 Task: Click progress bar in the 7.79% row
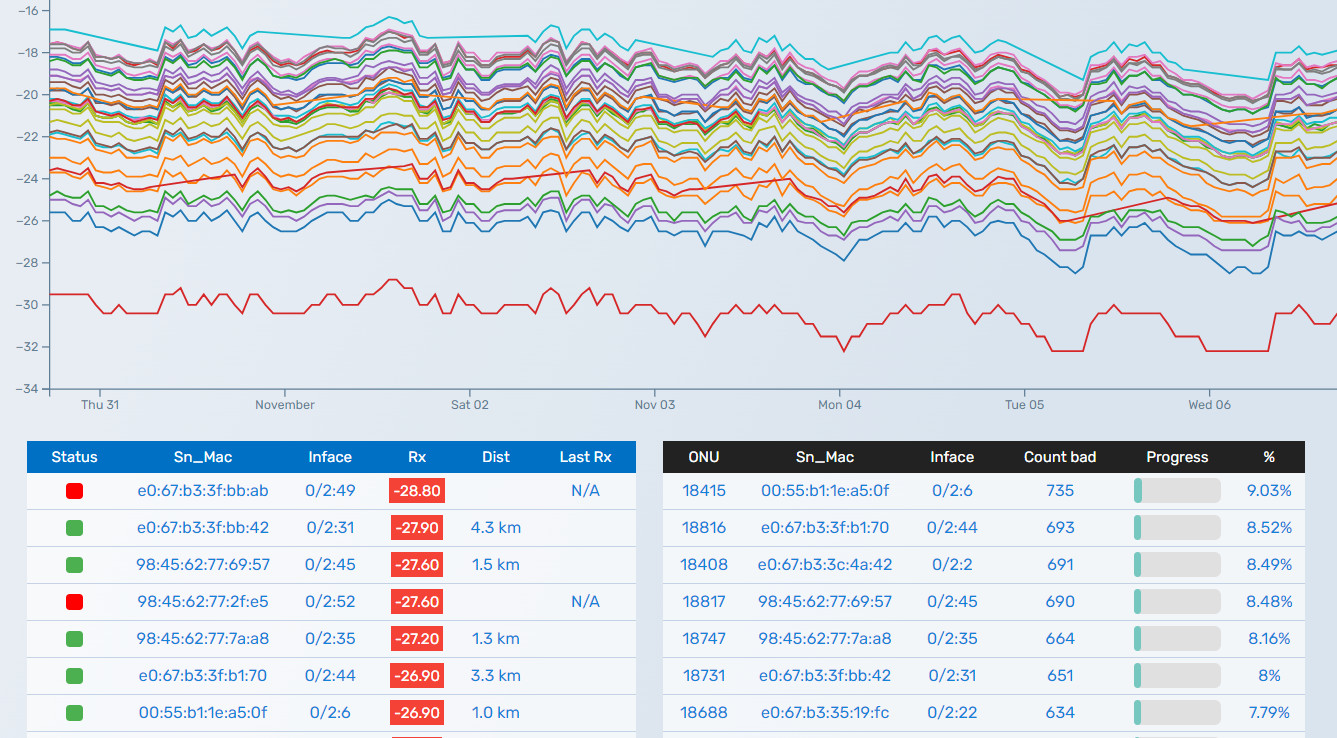1177,713
